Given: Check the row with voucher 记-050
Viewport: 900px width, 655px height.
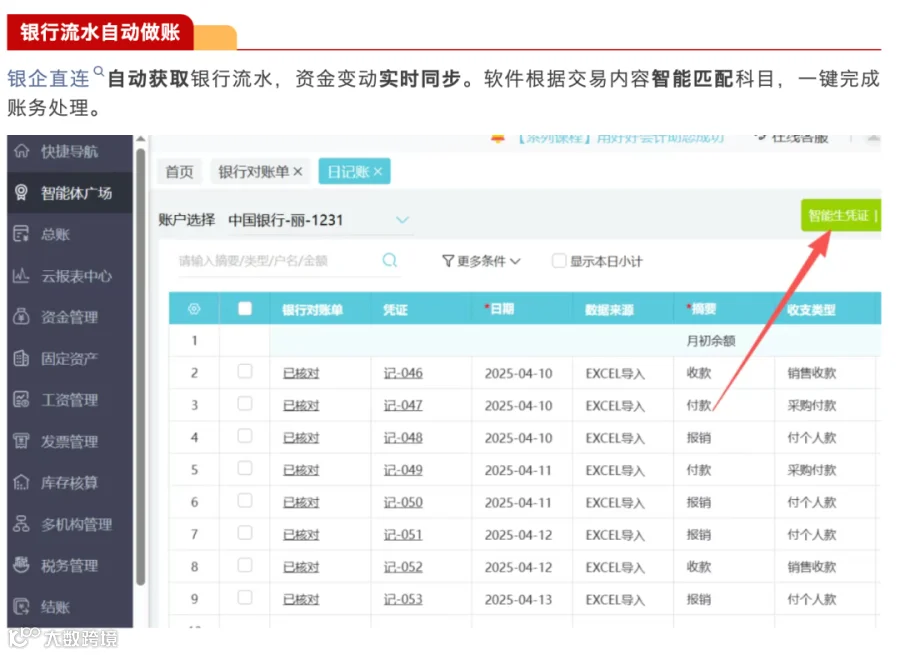Looking at the screenshot, I should 245,501.
